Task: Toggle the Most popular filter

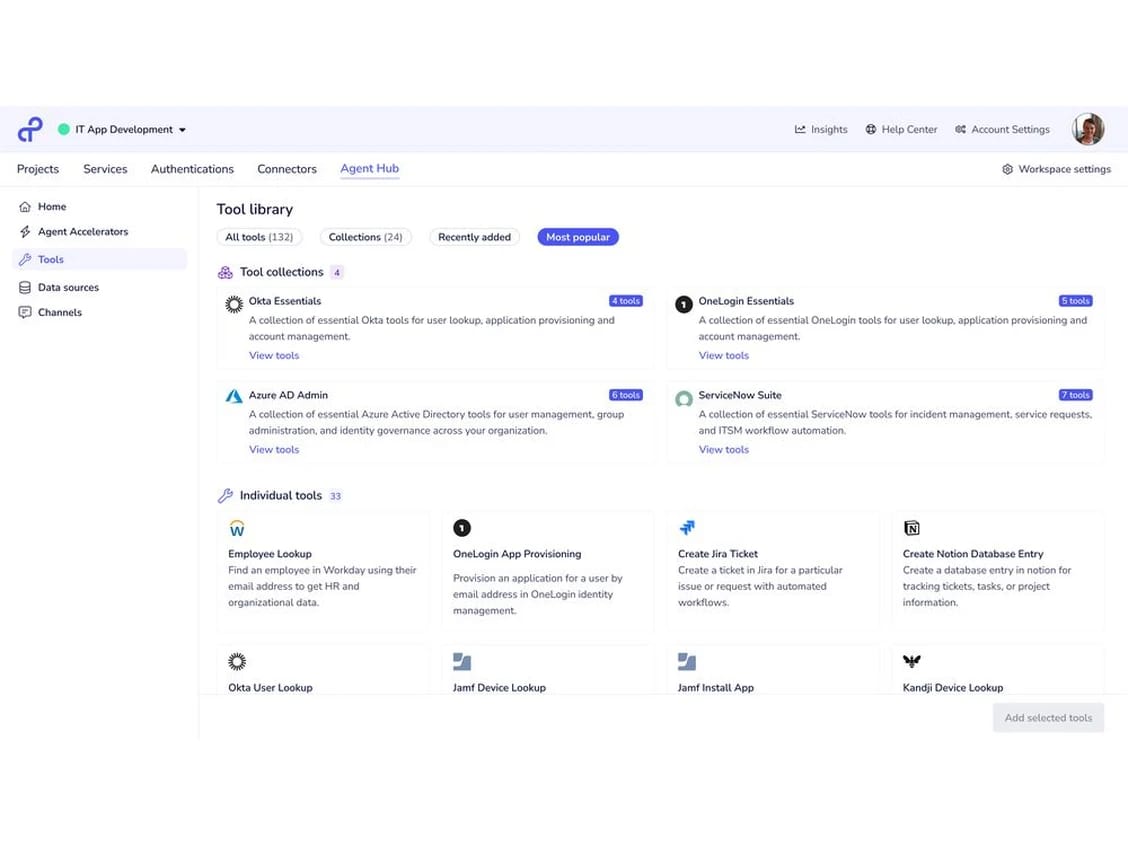Action: click(578, 237)
